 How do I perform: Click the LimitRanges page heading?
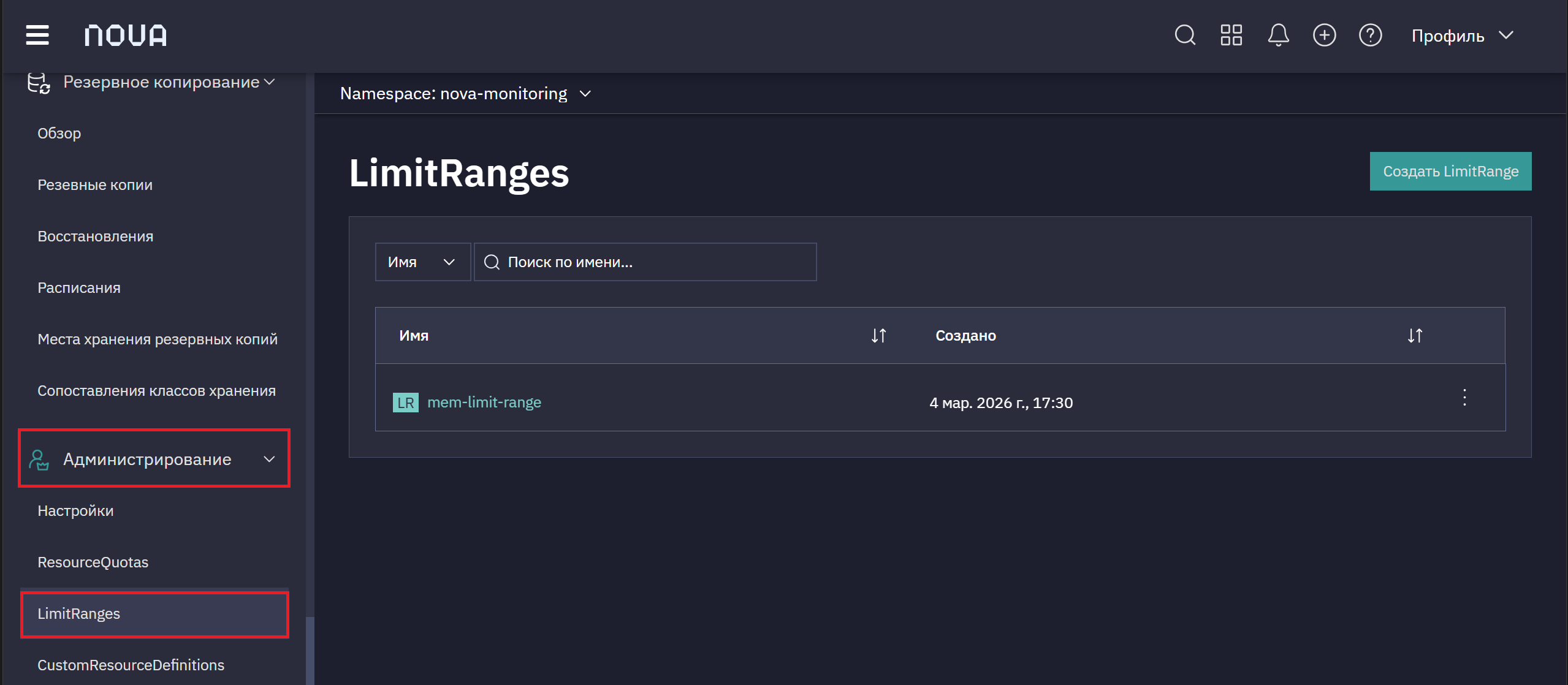[459, 173]
